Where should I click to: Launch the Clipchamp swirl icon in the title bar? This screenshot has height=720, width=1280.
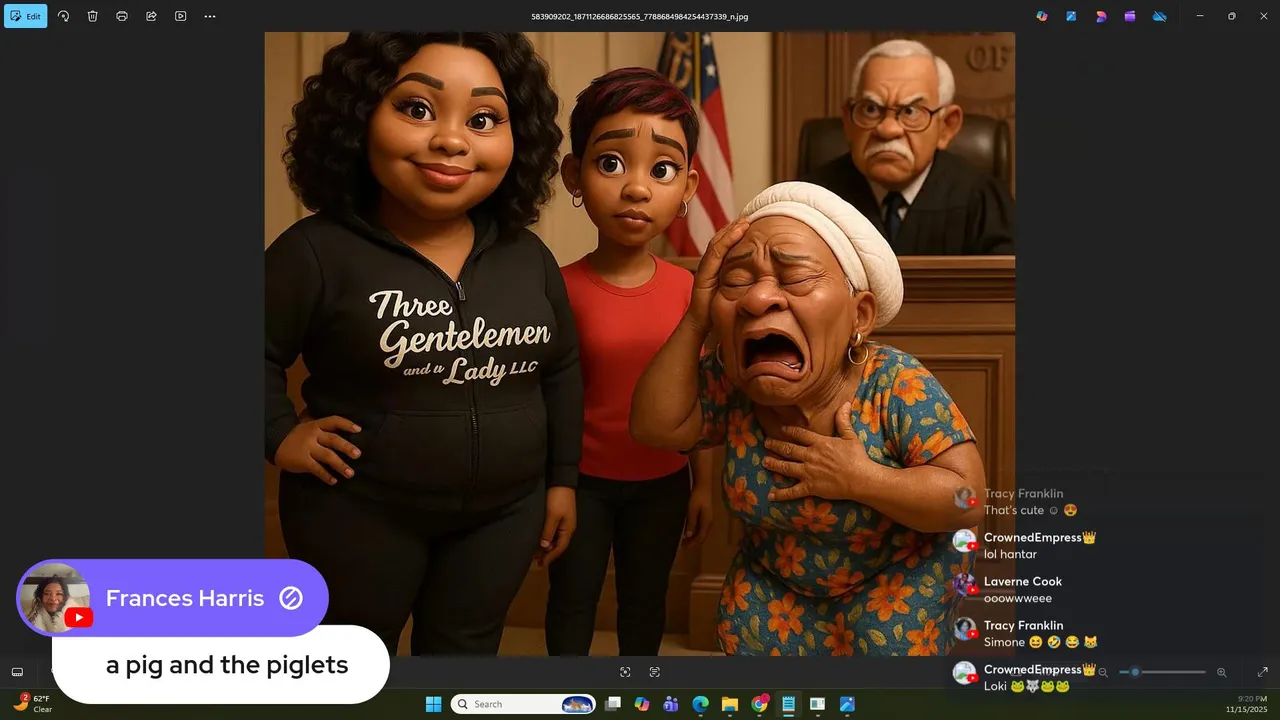pos(1101,16)
